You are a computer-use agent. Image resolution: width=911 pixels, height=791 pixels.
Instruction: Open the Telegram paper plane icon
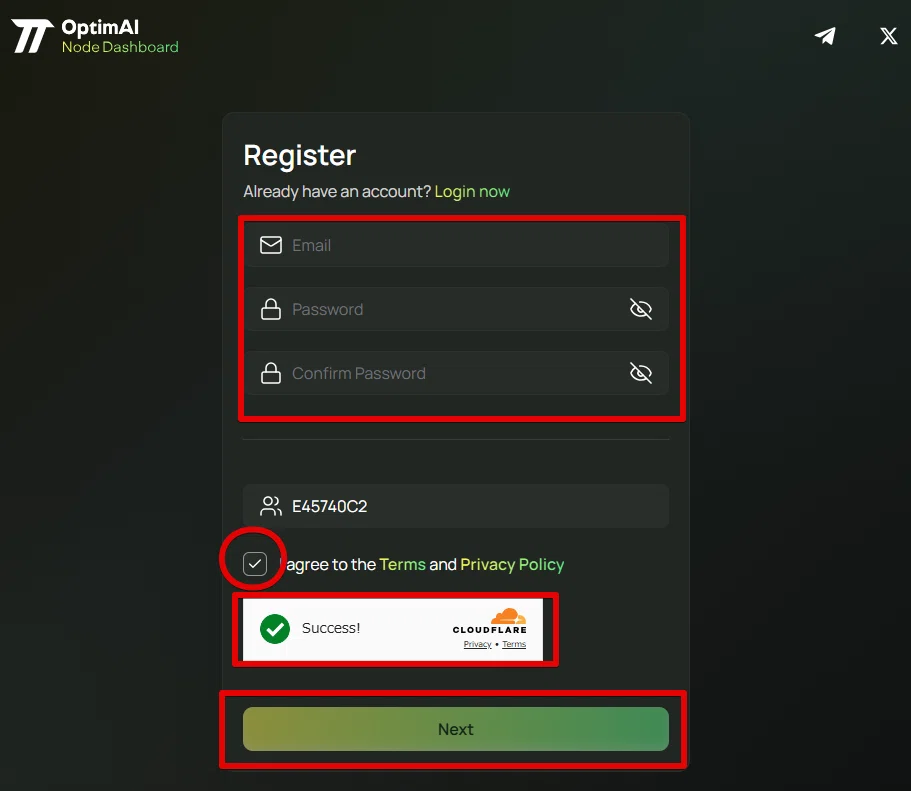(x=825, y=36)
